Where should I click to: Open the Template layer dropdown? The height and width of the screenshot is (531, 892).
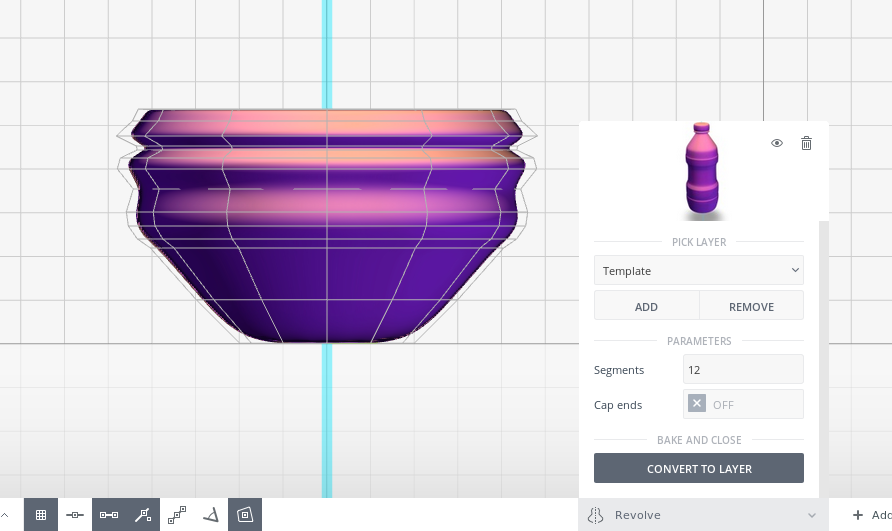tap(699, 270)
